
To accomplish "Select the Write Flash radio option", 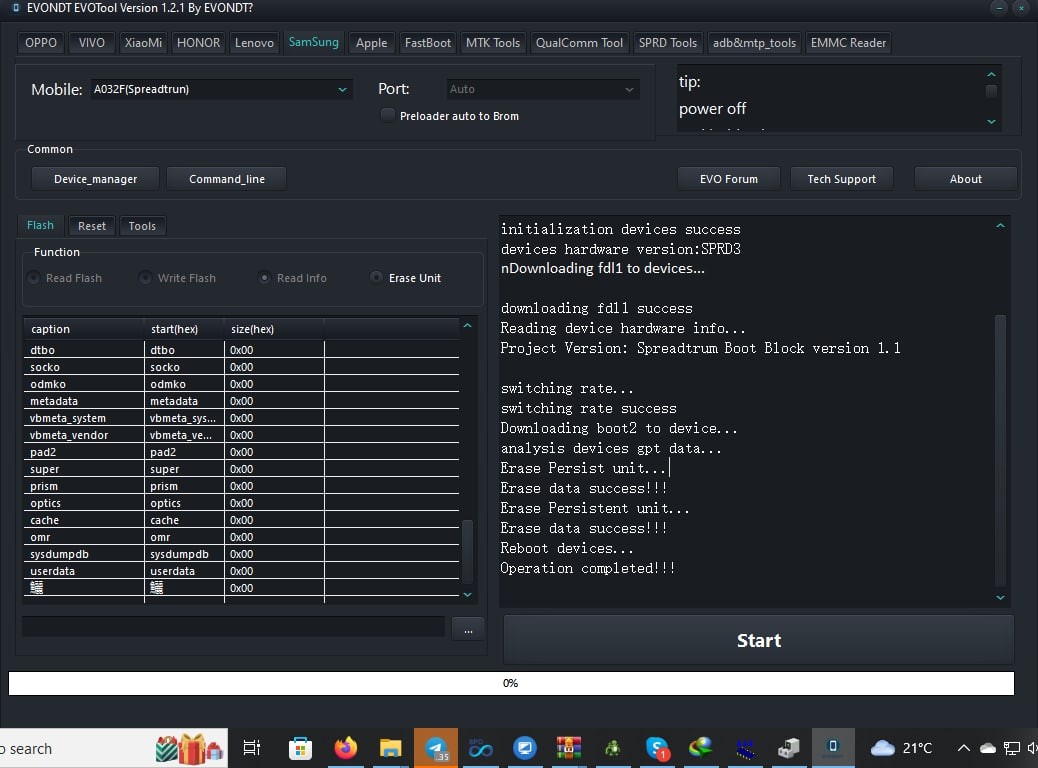I will pos(146,277).
